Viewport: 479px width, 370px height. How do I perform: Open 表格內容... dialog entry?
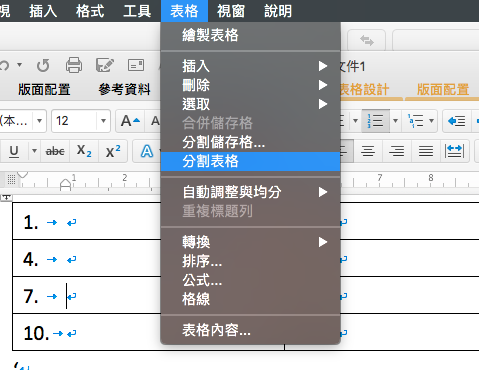250,330
